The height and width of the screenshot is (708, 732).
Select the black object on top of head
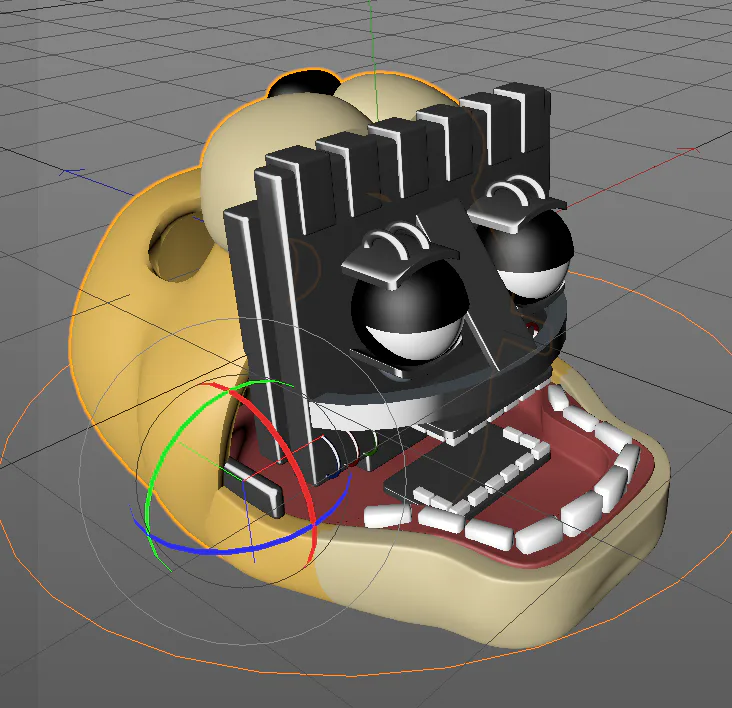pyautogui.click(x=306, y=83)
